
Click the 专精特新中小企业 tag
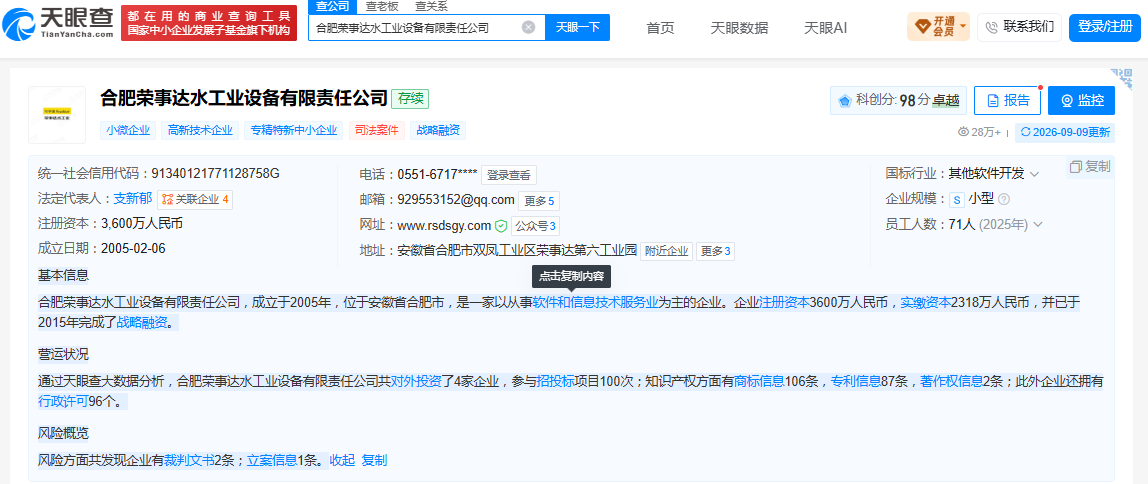(x=294, y=130)
